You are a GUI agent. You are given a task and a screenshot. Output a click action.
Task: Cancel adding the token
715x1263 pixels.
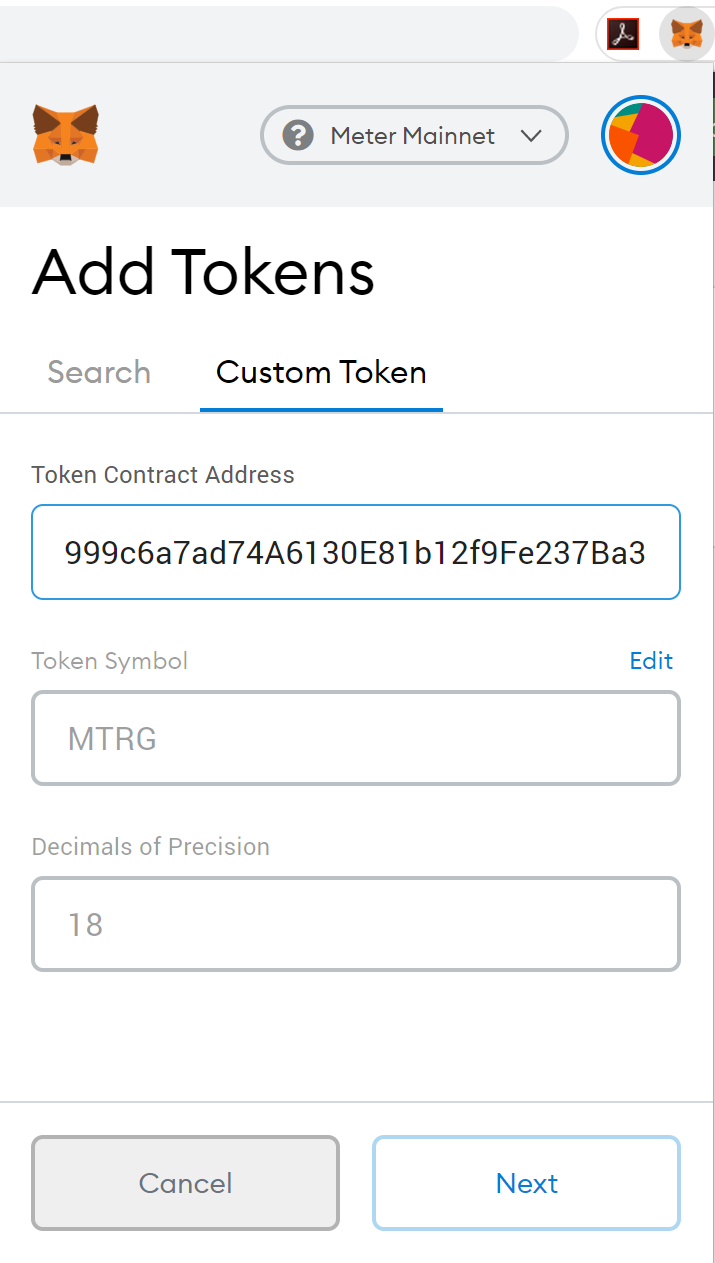[x=185, y=1183]
